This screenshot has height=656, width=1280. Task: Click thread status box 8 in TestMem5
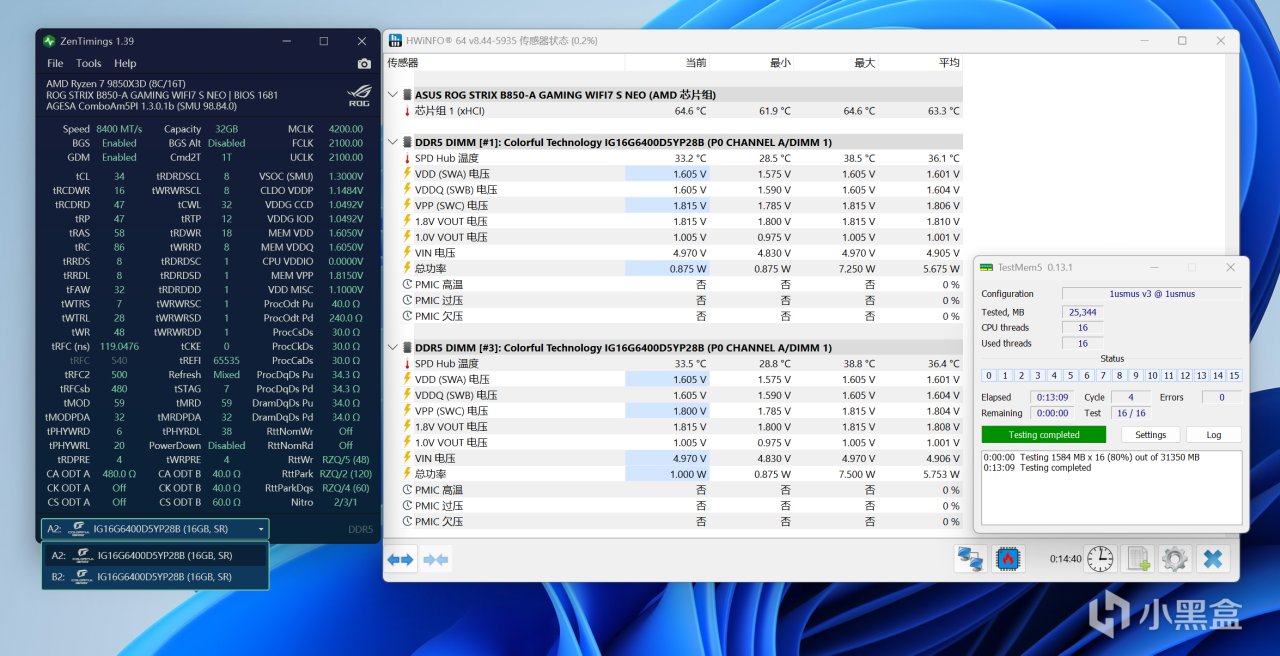coord(1120,376)
